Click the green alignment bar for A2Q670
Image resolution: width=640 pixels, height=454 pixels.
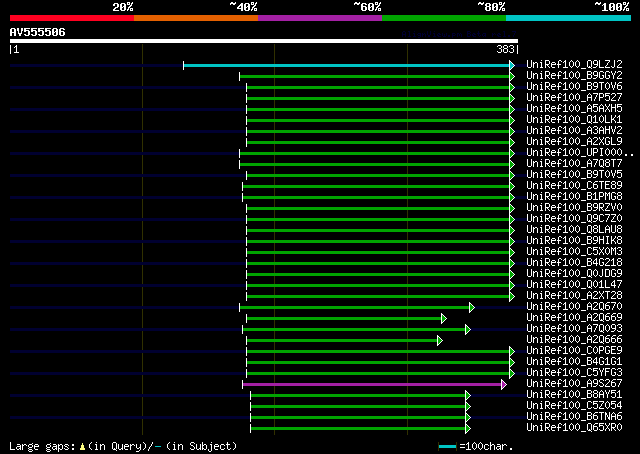(x=355, y=308)
